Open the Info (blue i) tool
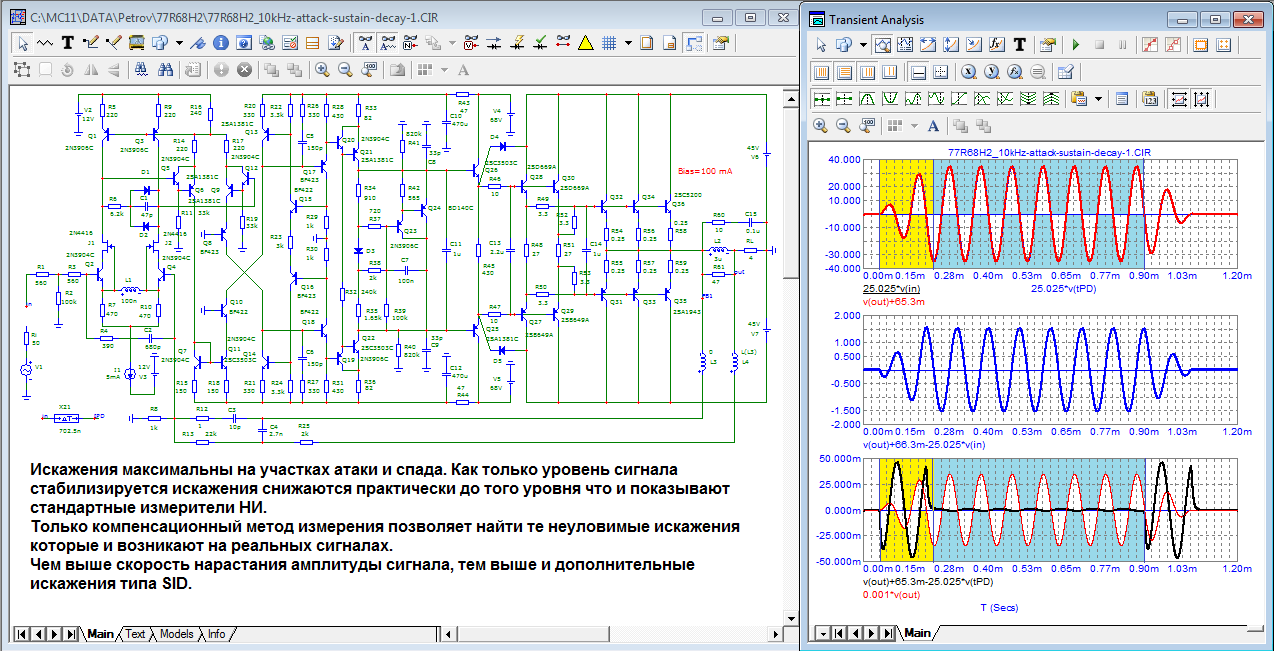1274x651 pixels. tap(219, 43)
